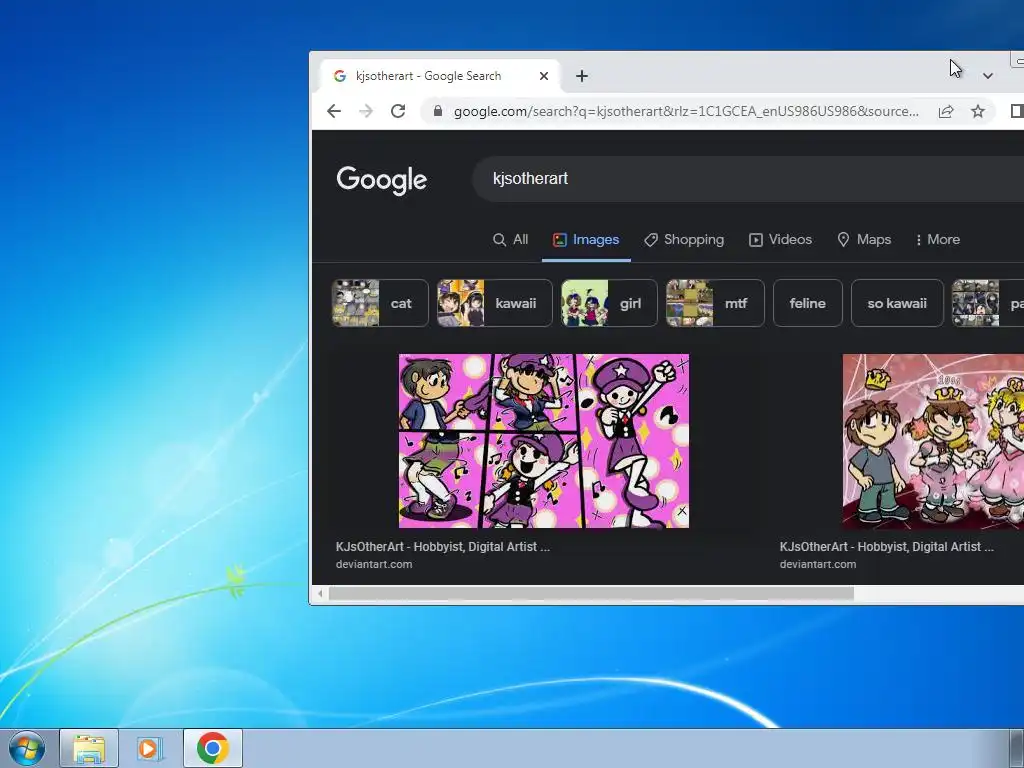Click deviantart.com under the second result
Image resolution: width=1024 pixels, height=768 pixels.
point(818,564)
